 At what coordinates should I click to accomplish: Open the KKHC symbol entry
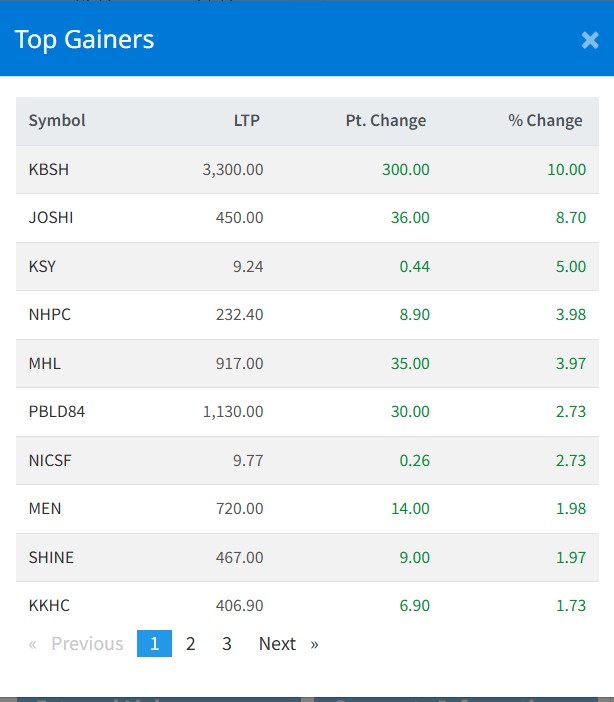pos(49,606)
